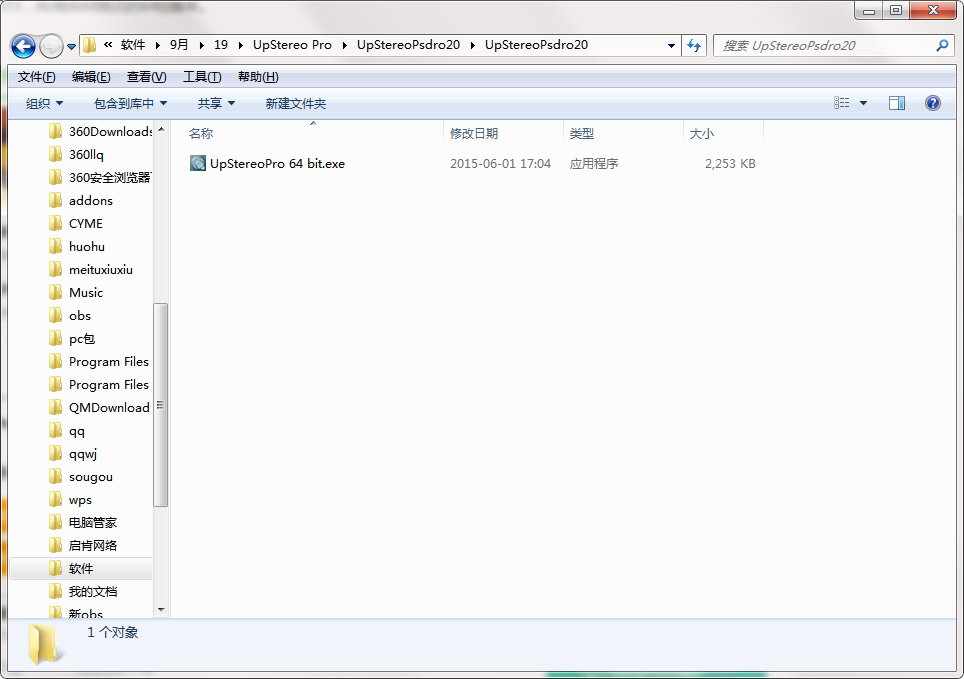
Task: Open the arrow after 软件 in the breadcrumb
Action: tap(157, 46)
